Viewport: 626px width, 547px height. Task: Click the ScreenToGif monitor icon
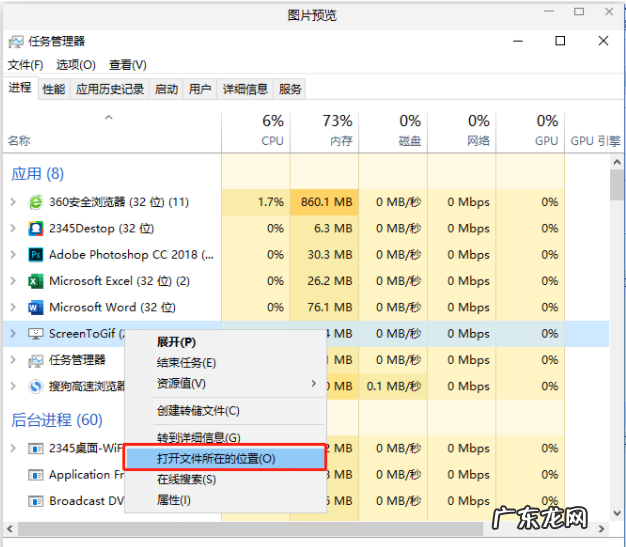(36, 334)
